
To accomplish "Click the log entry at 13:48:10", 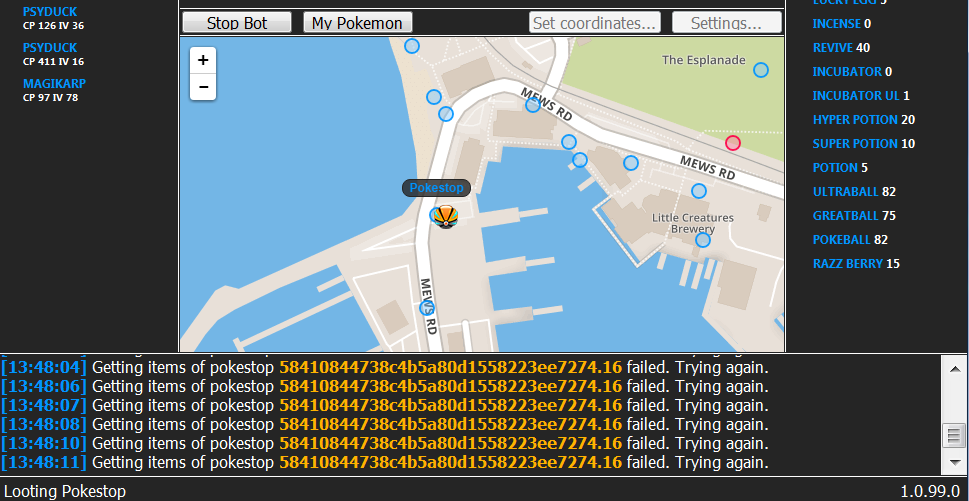I will 384,444.
